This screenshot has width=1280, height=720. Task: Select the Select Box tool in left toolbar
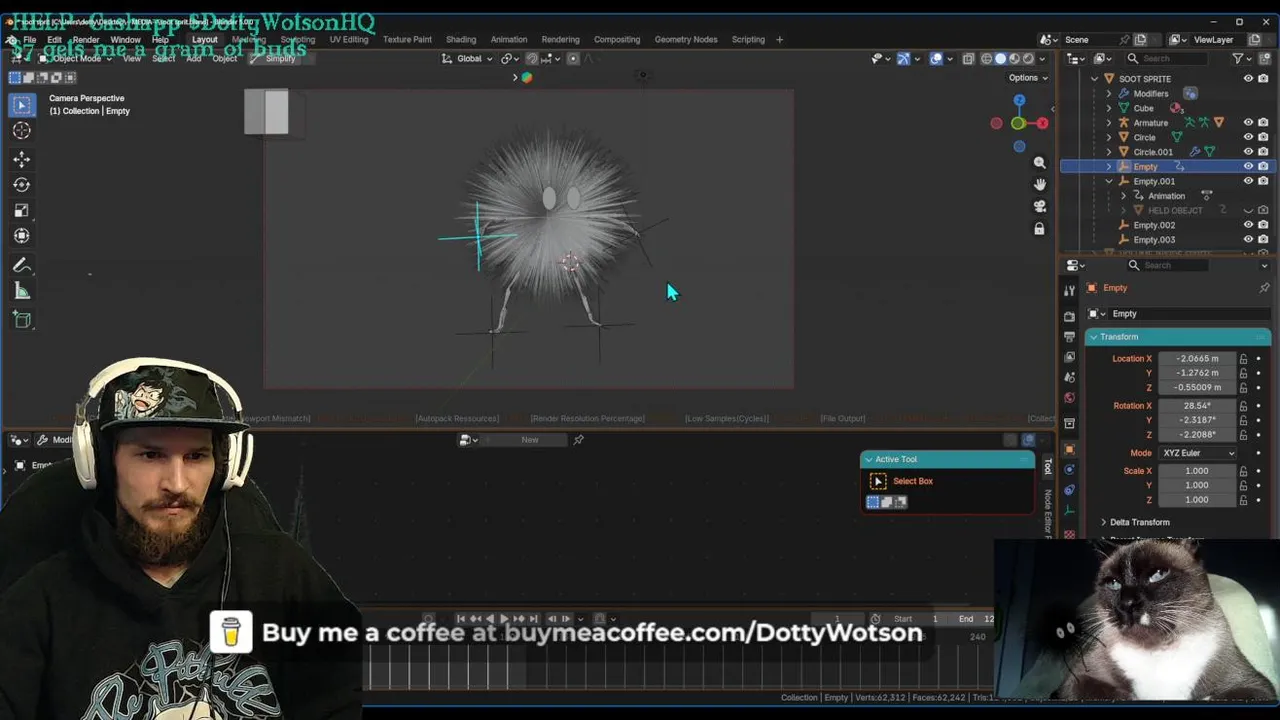pos(21,105)
